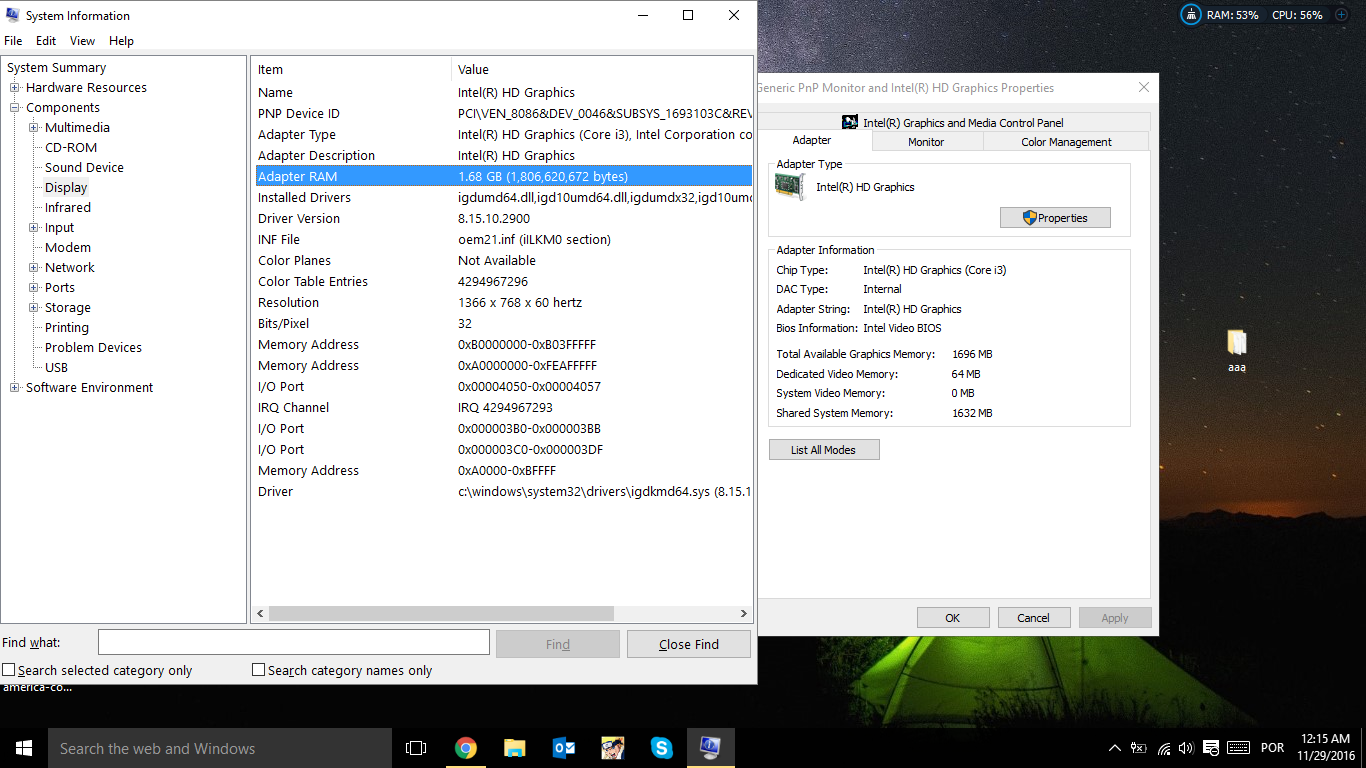
Task: Select Sound Device in the tree
Action: (x=84, y=168)
